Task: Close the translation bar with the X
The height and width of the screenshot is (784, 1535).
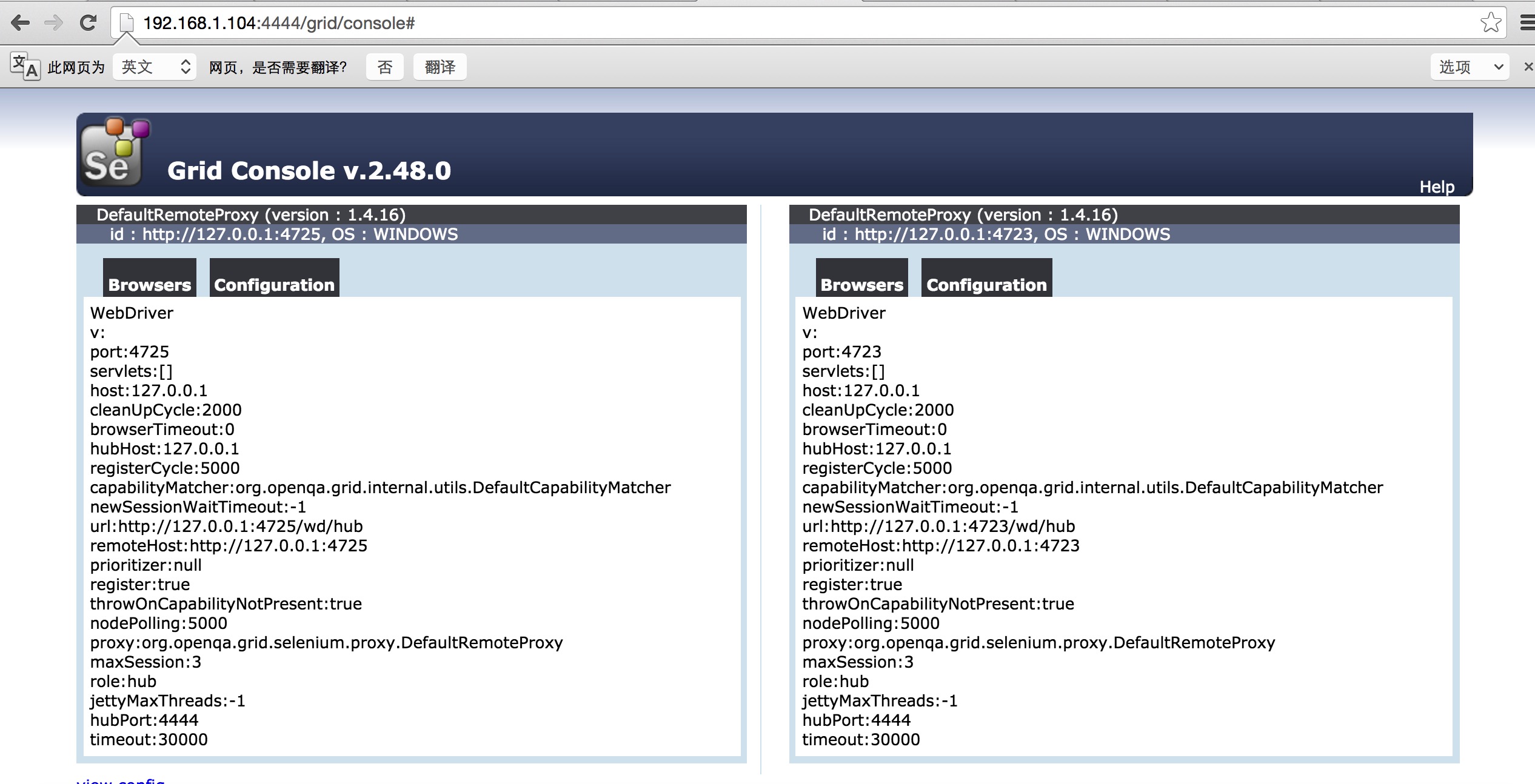Action: tap(1528, 67)
